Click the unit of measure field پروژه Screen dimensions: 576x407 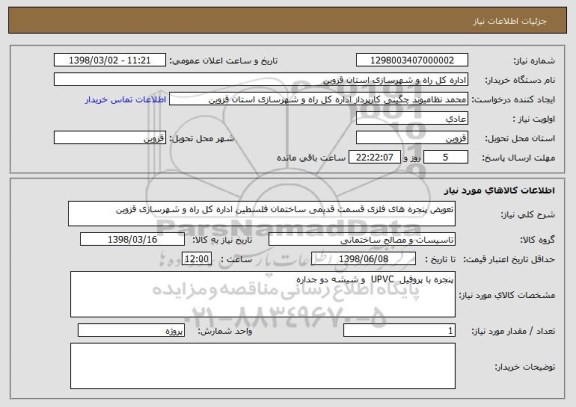tap(131, 330)
